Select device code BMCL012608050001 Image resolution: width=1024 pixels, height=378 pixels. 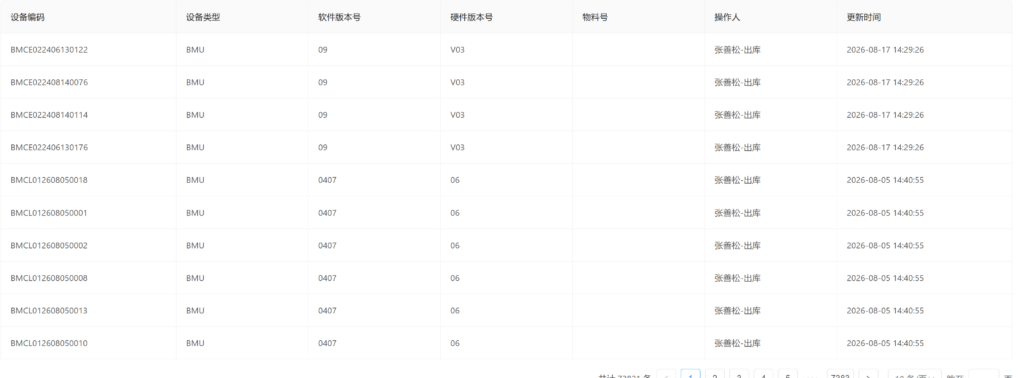49,213
